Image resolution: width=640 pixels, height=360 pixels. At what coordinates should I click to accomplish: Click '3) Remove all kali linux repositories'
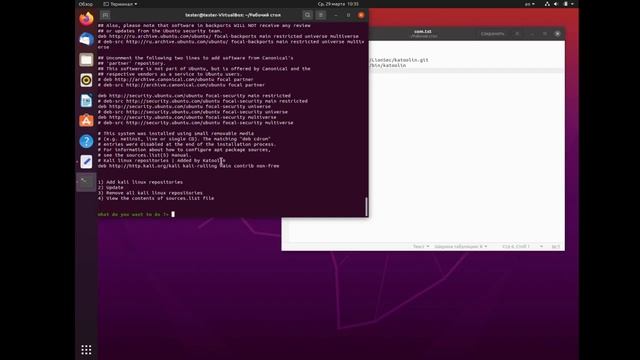(x=150, y=193)
